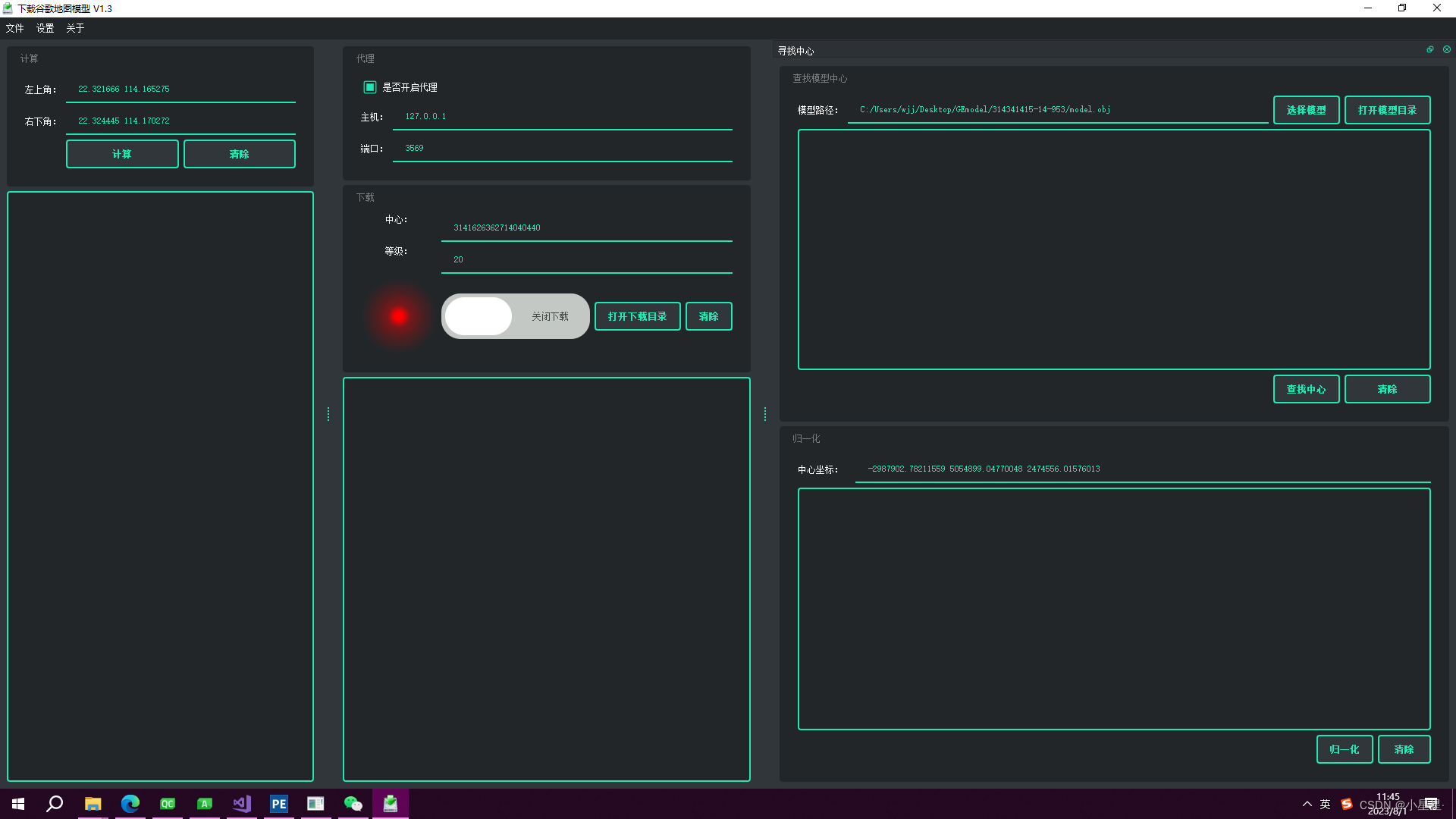Focus the 左上角 coordinate field
Viewport: 1456px width, 819px height.
[180, 89]
